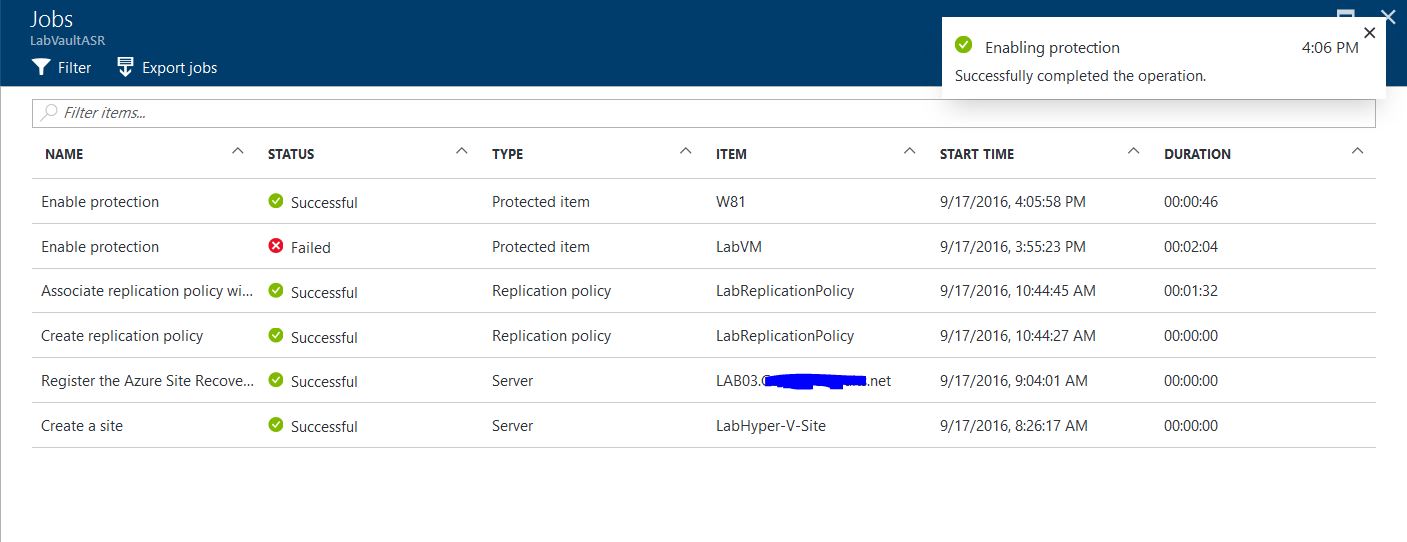
Task: Click the Filter funnel icon
Action: [41, 67]
